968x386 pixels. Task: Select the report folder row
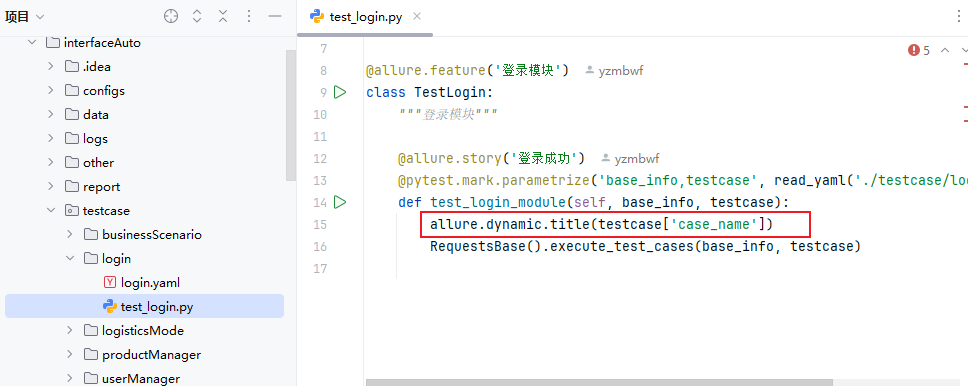[x=144, y=187]
